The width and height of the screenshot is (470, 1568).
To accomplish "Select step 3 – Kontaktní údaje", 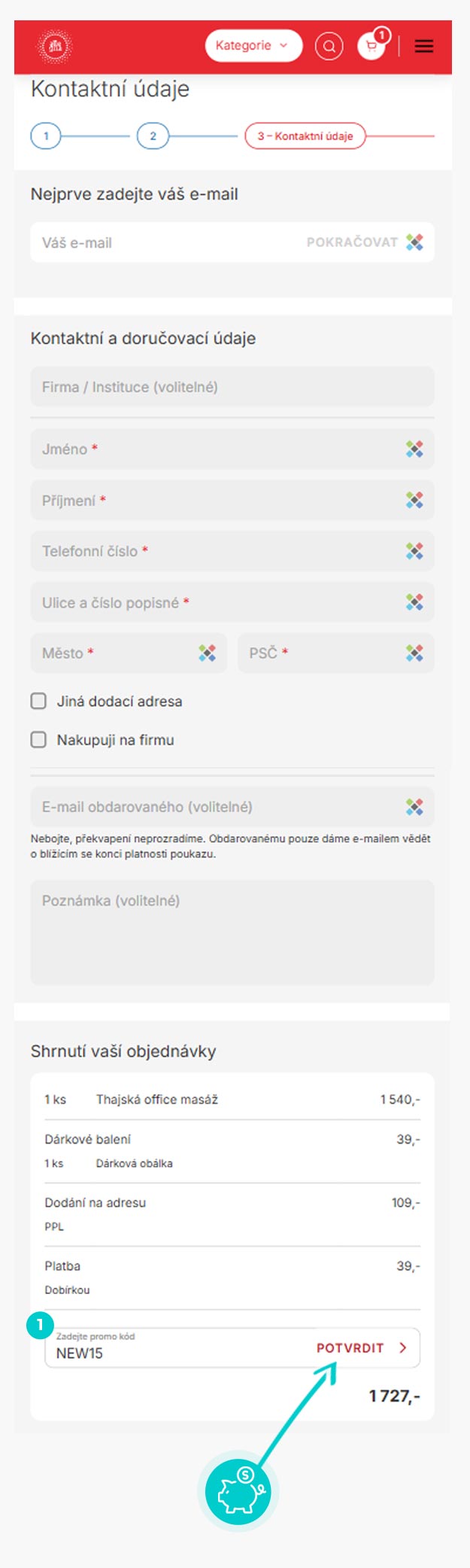I will [x=305, y=136].
